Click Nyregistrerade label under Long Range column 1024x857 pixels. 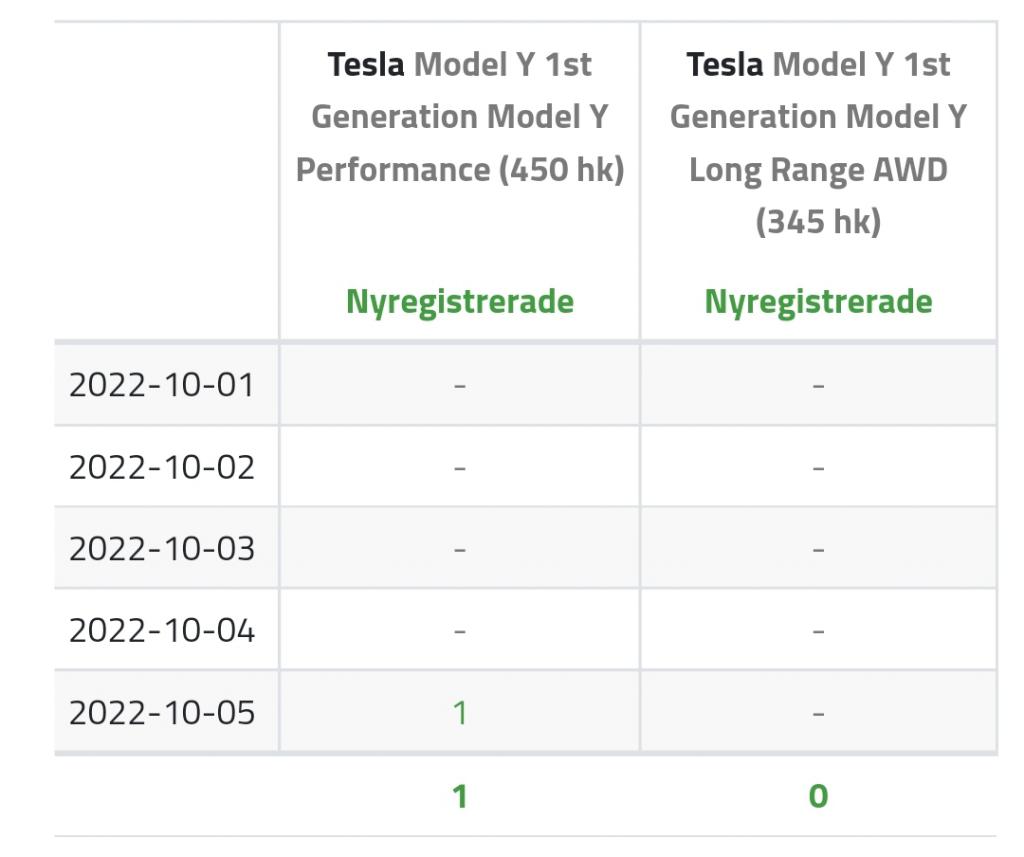(818, 302)
